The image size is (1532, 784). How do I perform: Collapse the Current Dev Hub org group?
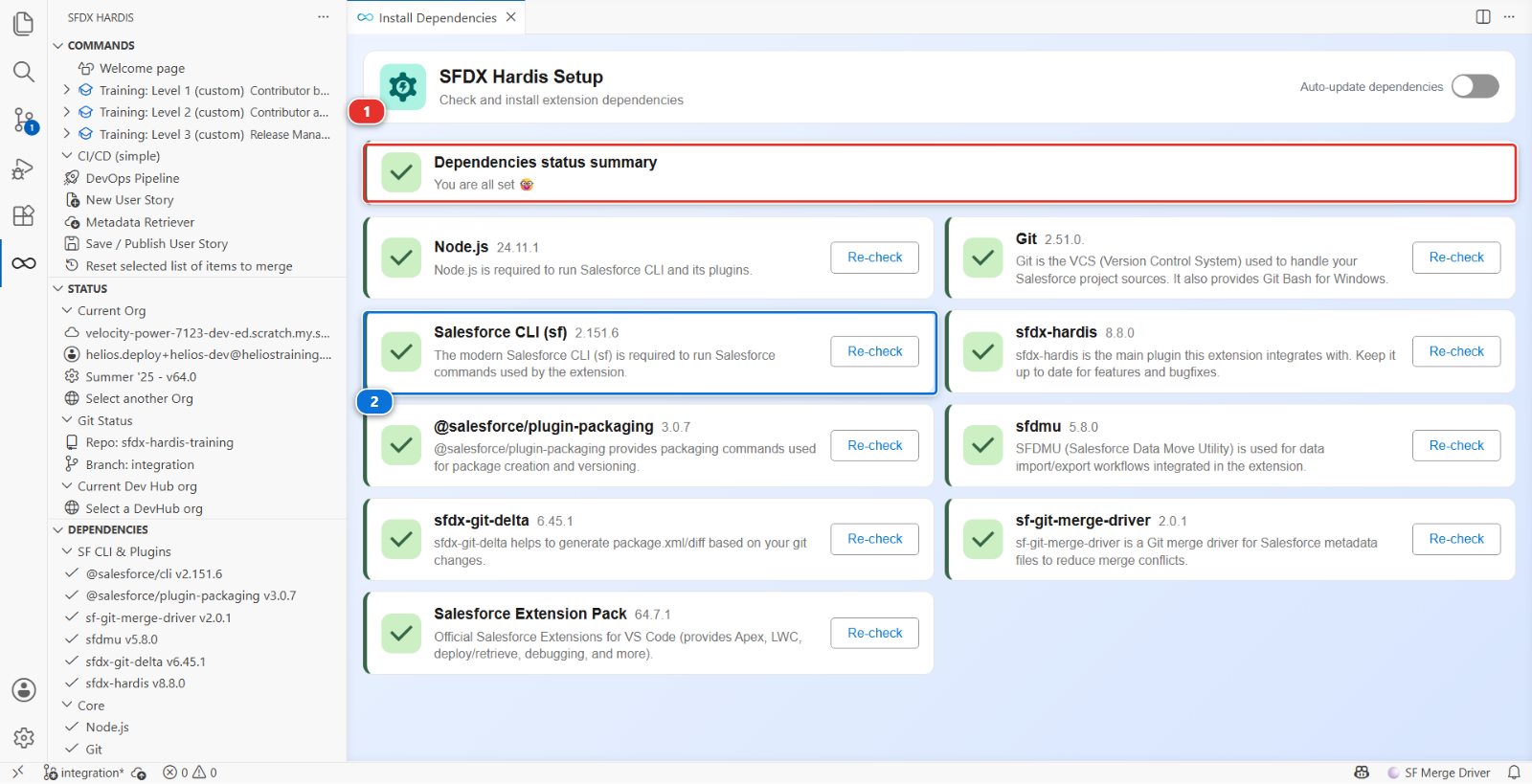click(x=67, y=486)
